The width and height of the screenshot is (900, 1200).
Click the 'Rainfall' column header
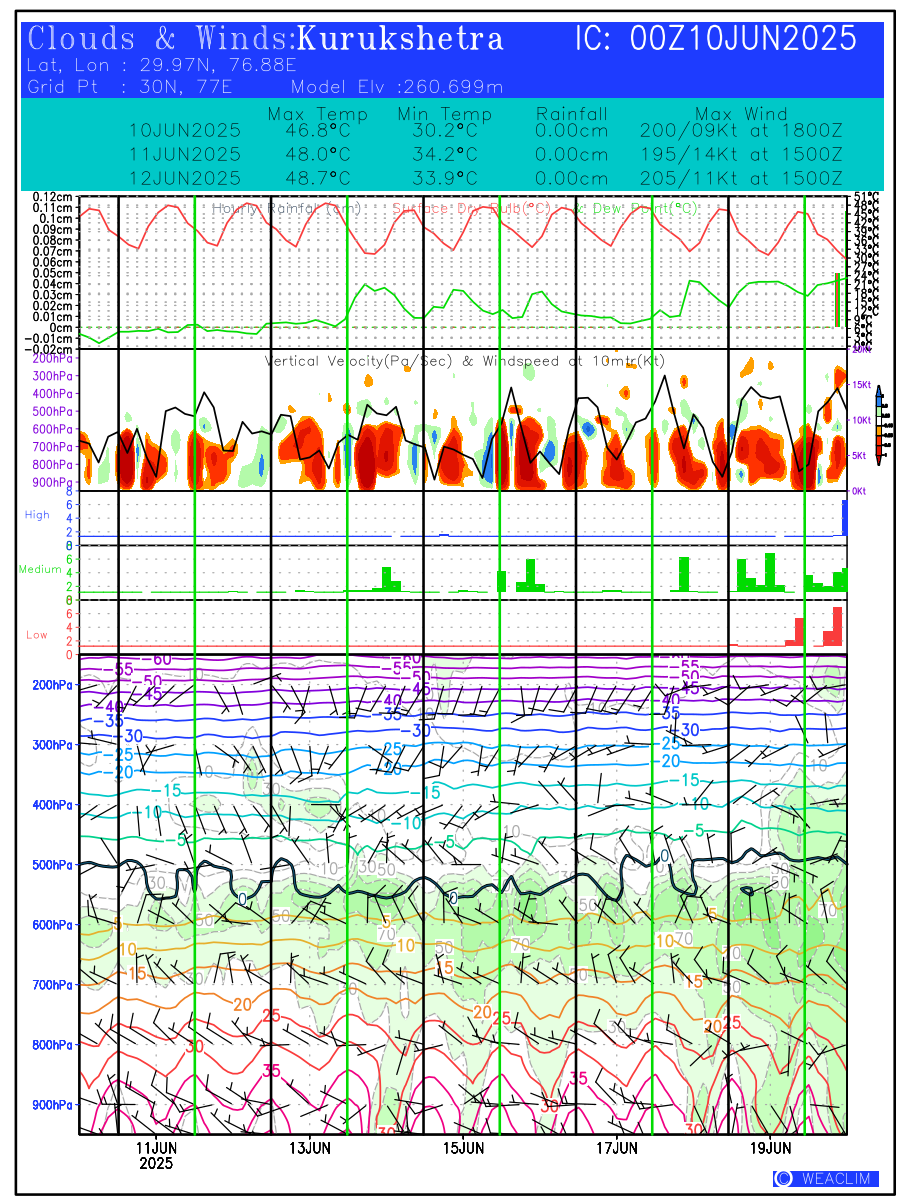tap(572, 114)
